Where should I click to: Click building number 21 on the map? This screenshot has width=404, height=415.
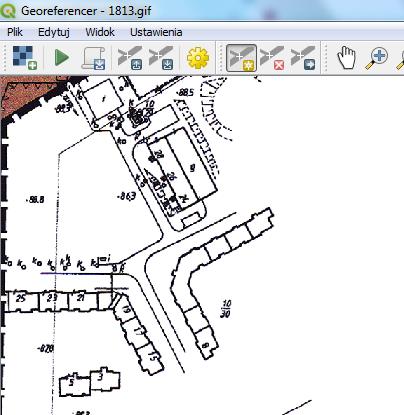pyautogui.click(x=81, y=297)
